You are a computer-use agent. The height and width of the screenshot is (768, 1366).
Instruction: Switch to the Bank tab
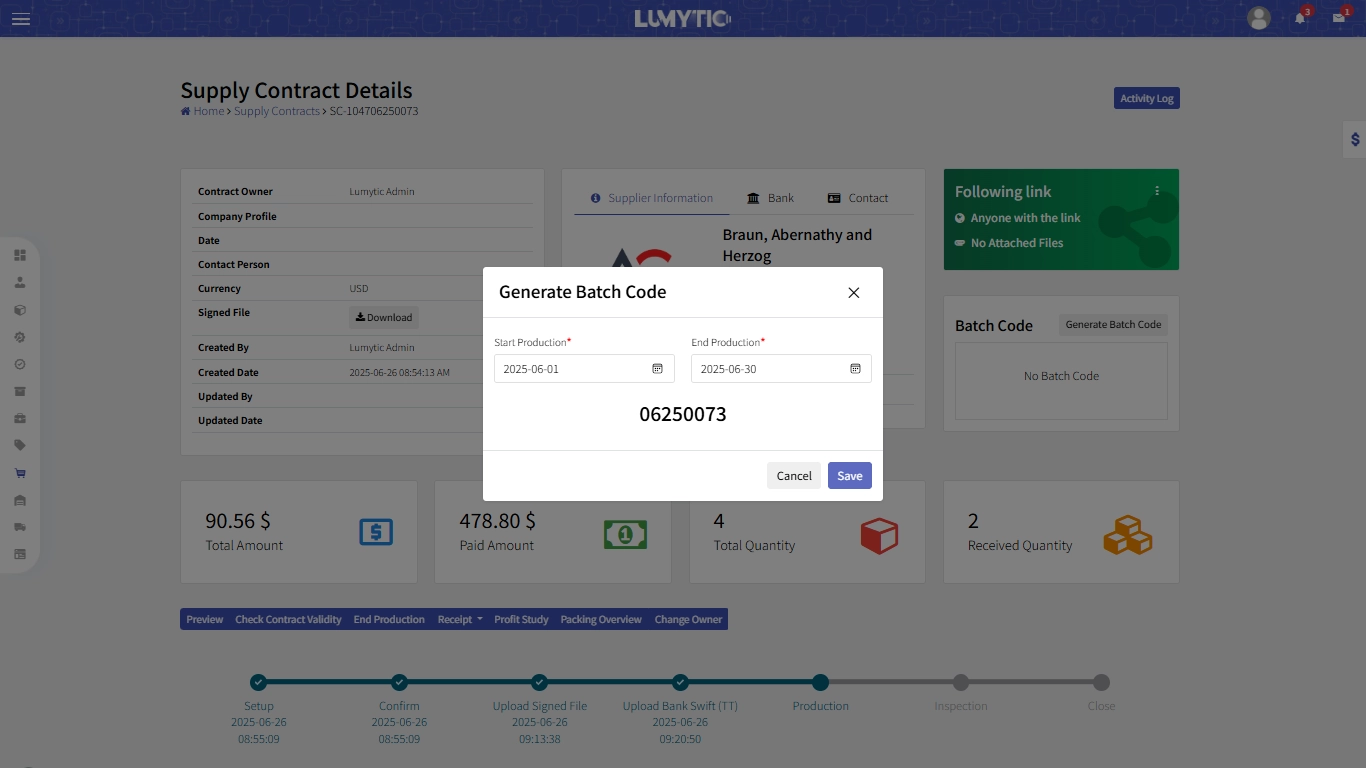coord(770,198)
